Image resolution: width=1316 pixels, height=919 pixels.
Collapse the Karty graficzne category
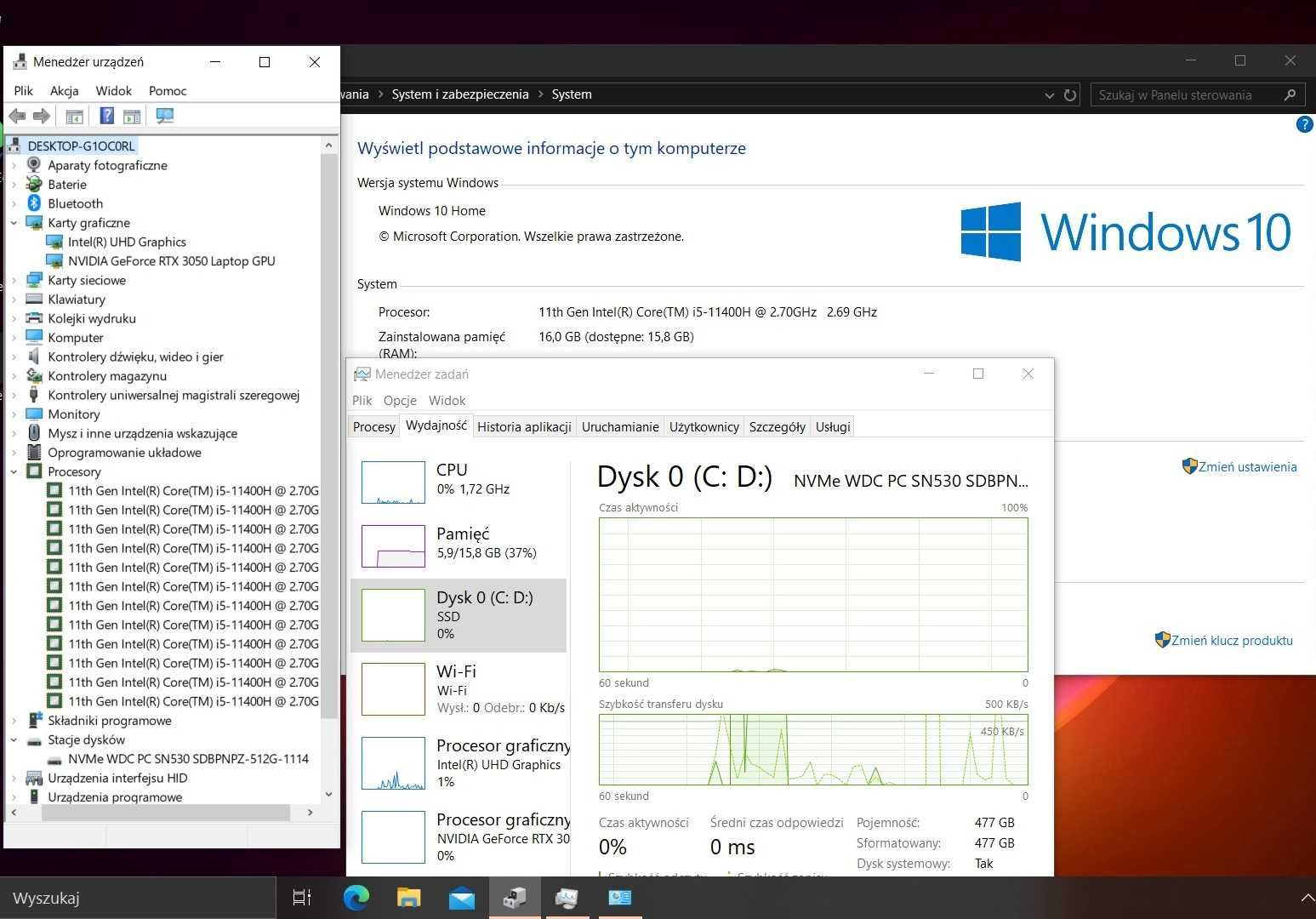14,223
